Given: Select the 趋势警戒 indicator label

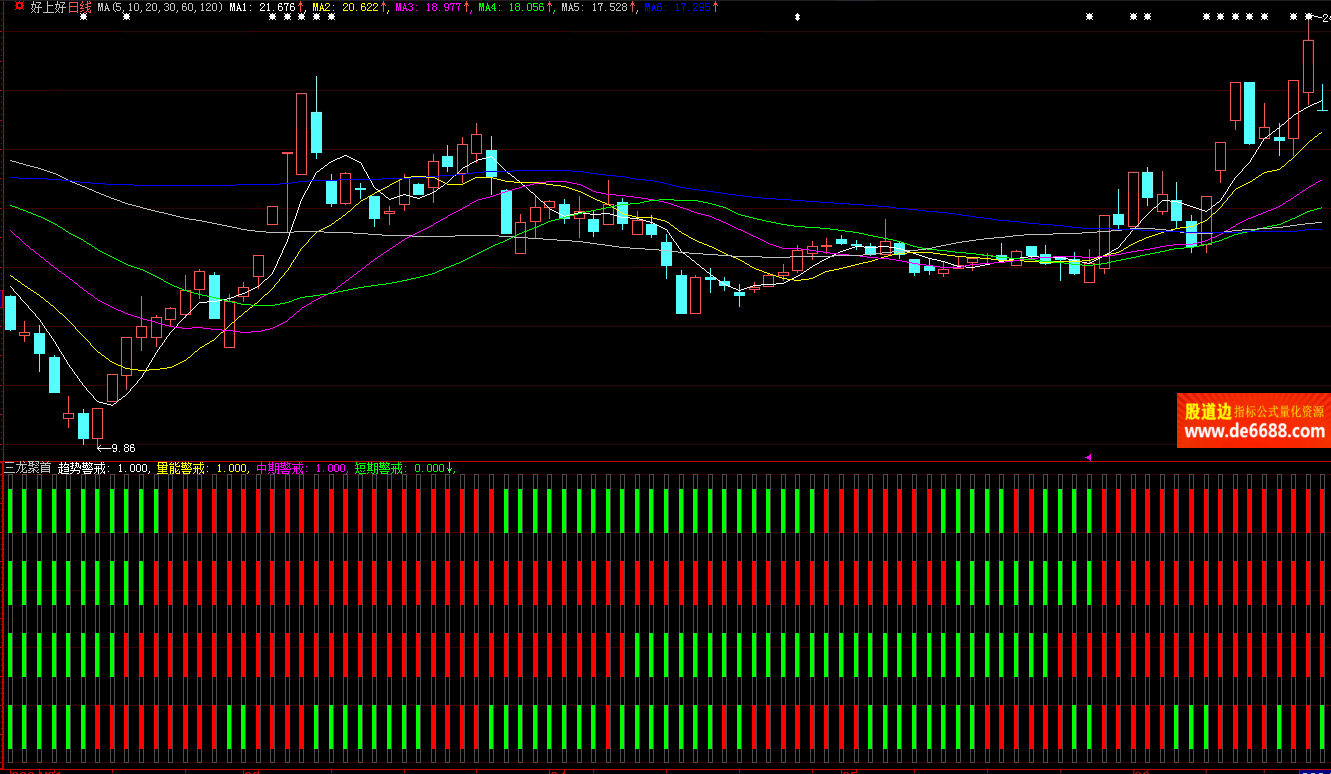Looking at the screenshot, I should pyautogui.click(x=83, y=468).
